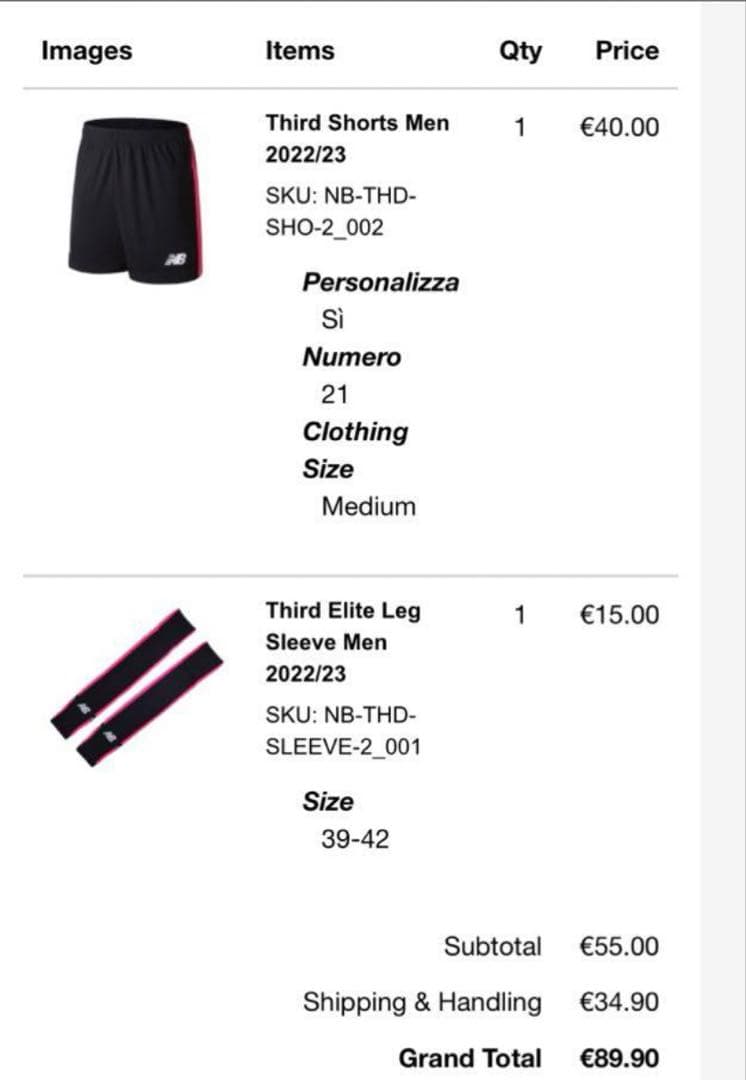Click the 39-42 size value
The width and height of the screenshot is (746, 1080).
(x=355, y=839)
